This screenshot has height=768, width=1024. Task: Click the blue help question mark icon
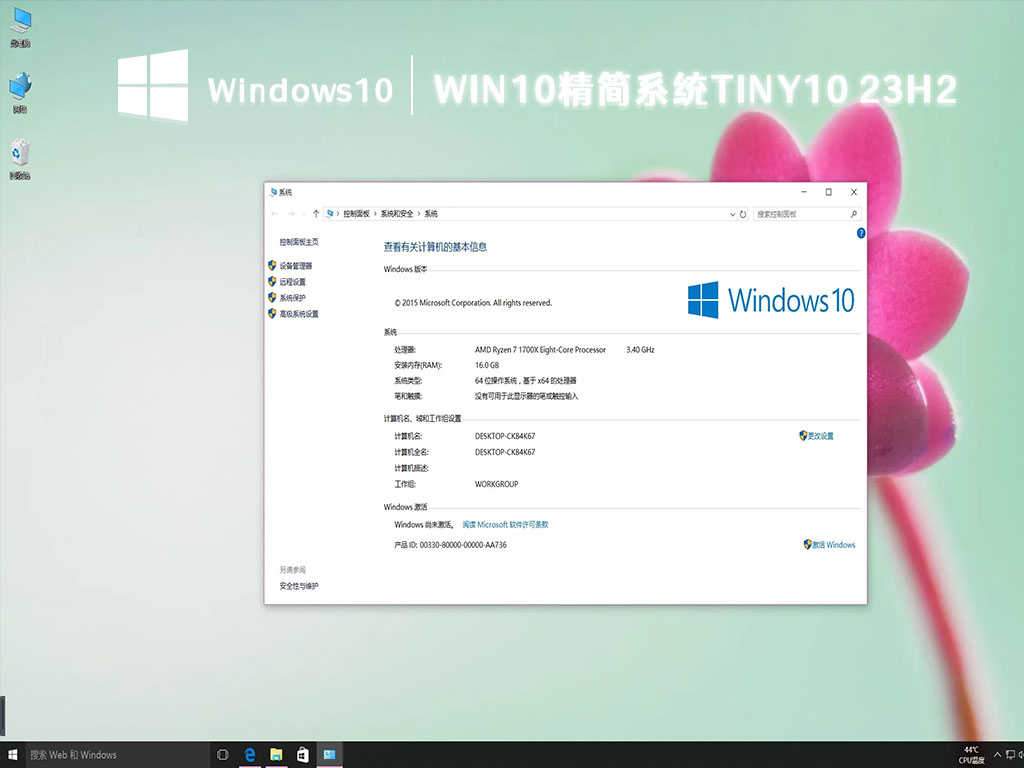(x=862, y=233)
